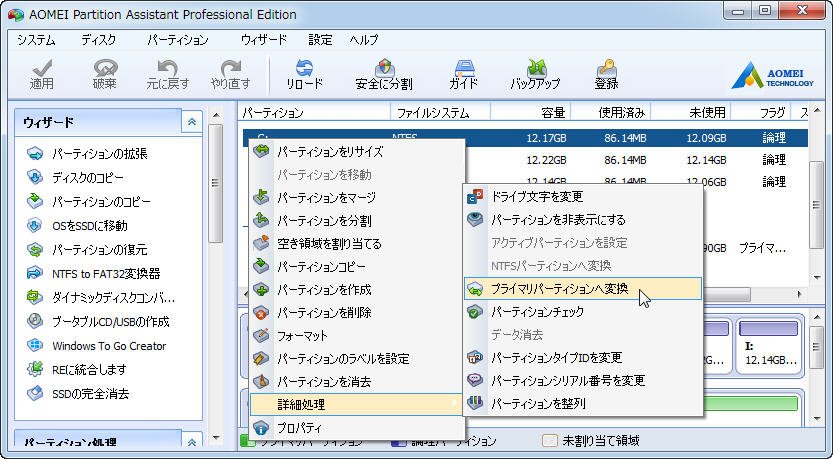Open the ディスク menu
Viewport: 833px width, 459px height.
[x=99, y=40]
